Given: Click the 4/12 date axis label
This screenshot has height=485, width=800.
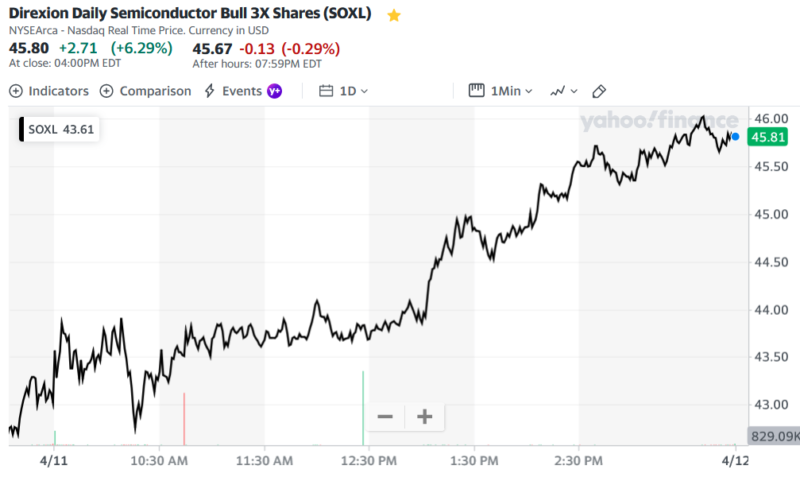Looking at the screenshot, I should (x=735, y=461).
